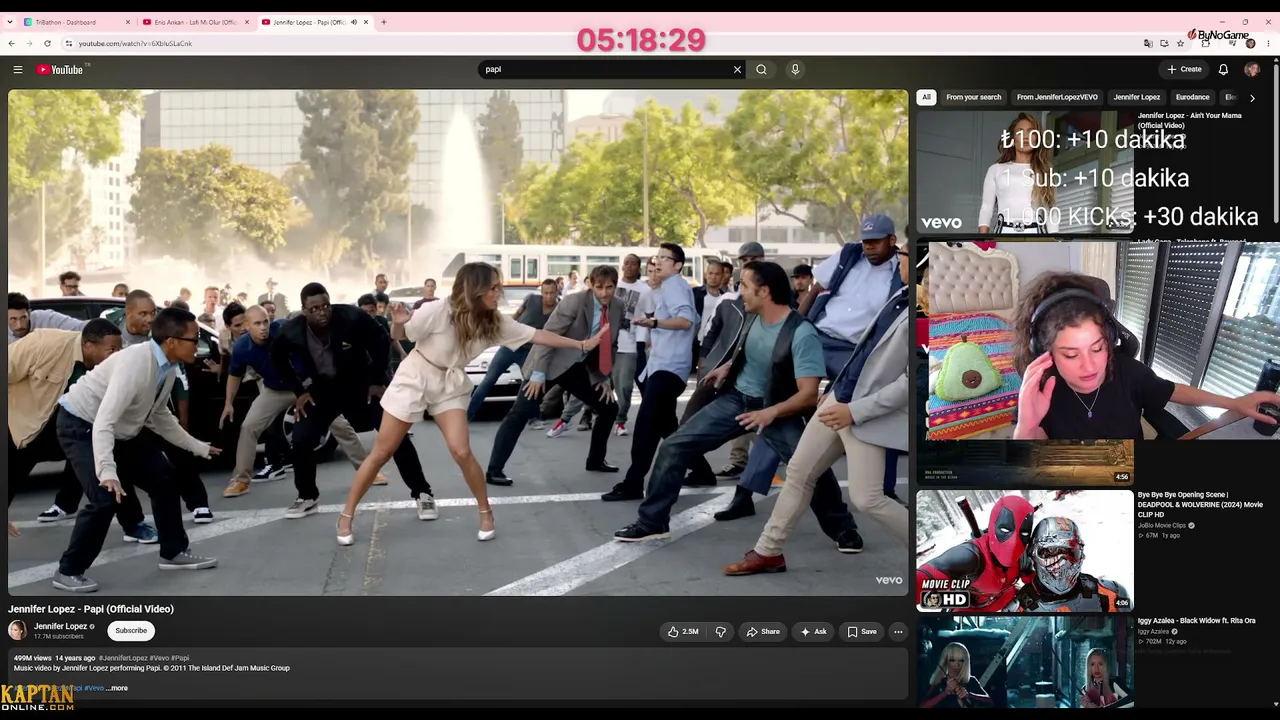Open YouTube notifications bell
Image resolution: width=1280 pixels, height=720 pixels.
(1223, 69)
